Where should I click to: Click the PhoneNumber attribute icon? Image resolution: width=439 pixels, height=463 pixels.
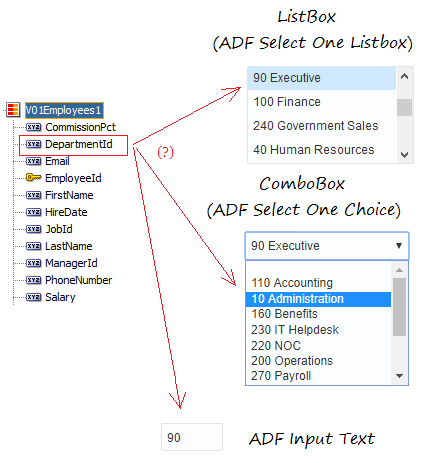(33, 280)
